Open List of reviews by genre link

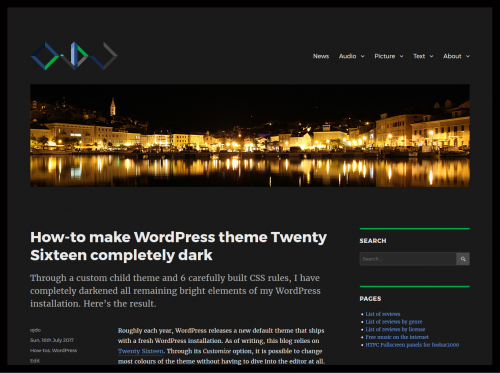tap(394, 322)
